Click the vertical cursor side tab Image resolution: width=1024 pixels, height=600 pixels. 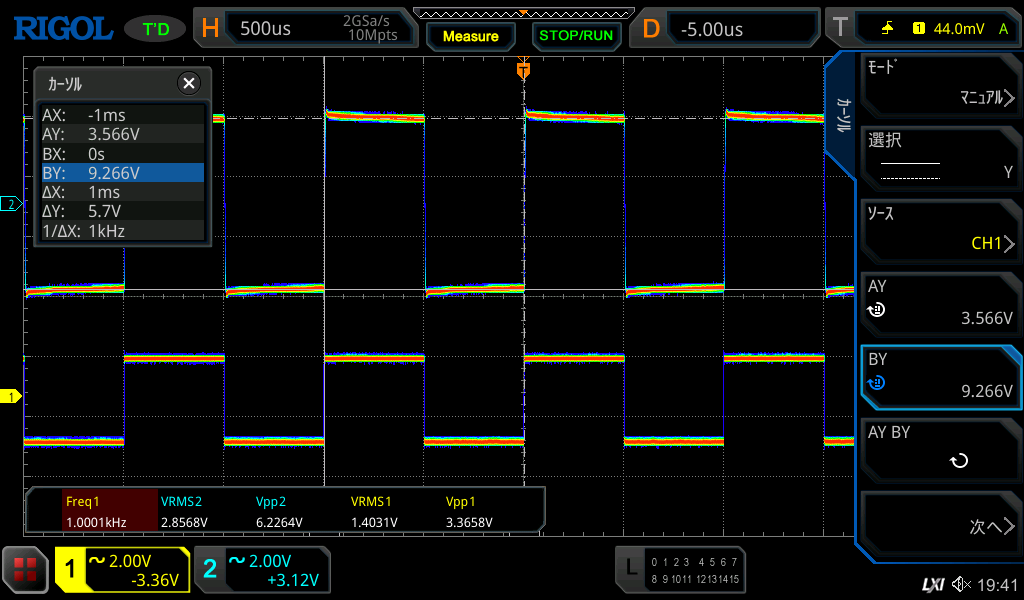click(843, 115)
